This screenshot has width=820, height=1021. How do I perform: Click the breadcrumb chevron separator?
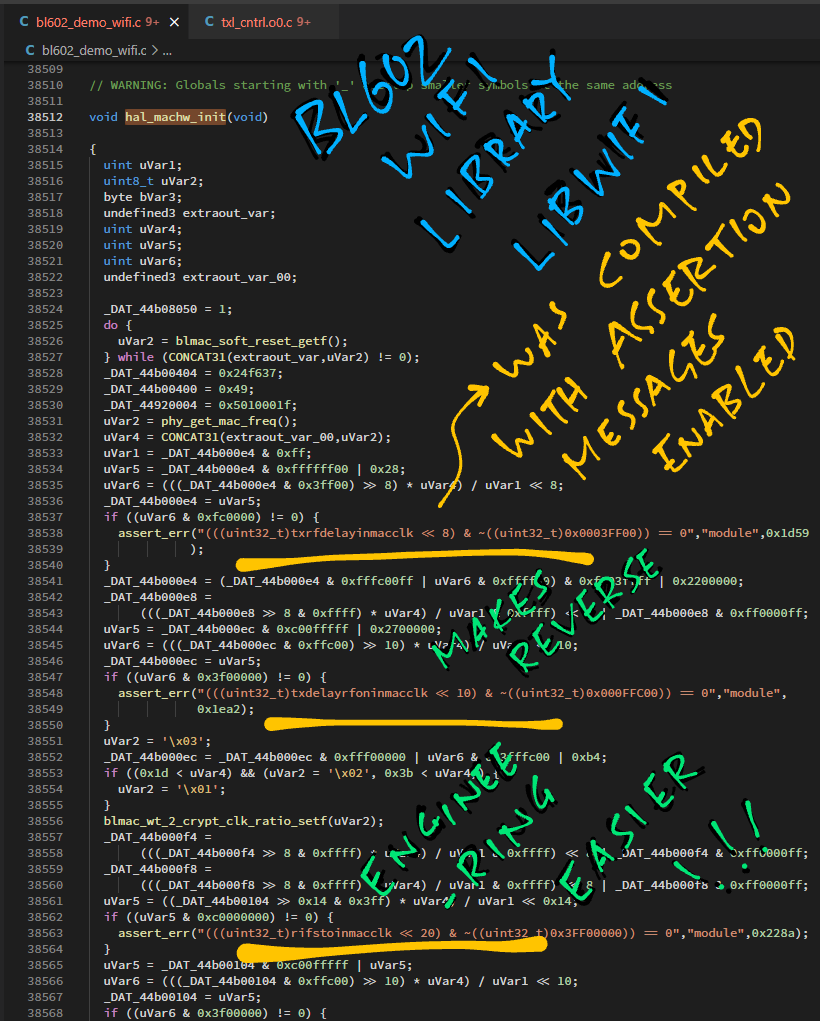pyautogui.click(x=154, y=49)
